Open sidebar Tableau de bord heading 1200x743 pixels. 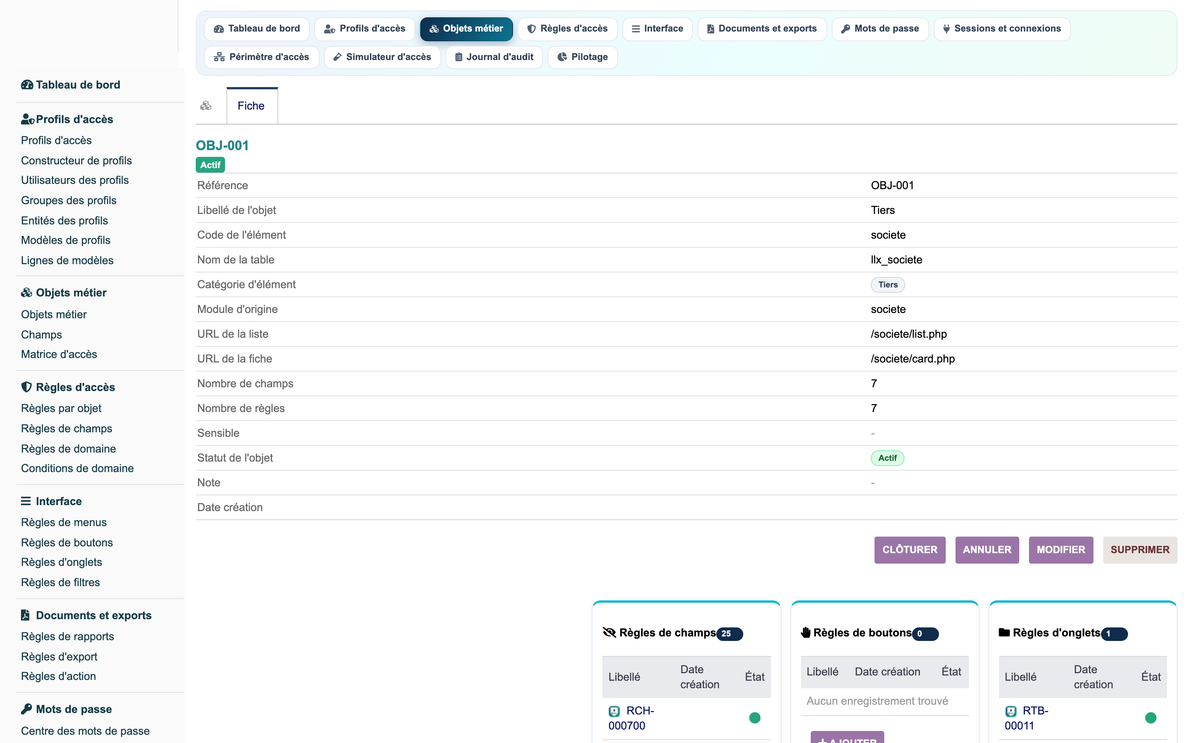(71, 85)
